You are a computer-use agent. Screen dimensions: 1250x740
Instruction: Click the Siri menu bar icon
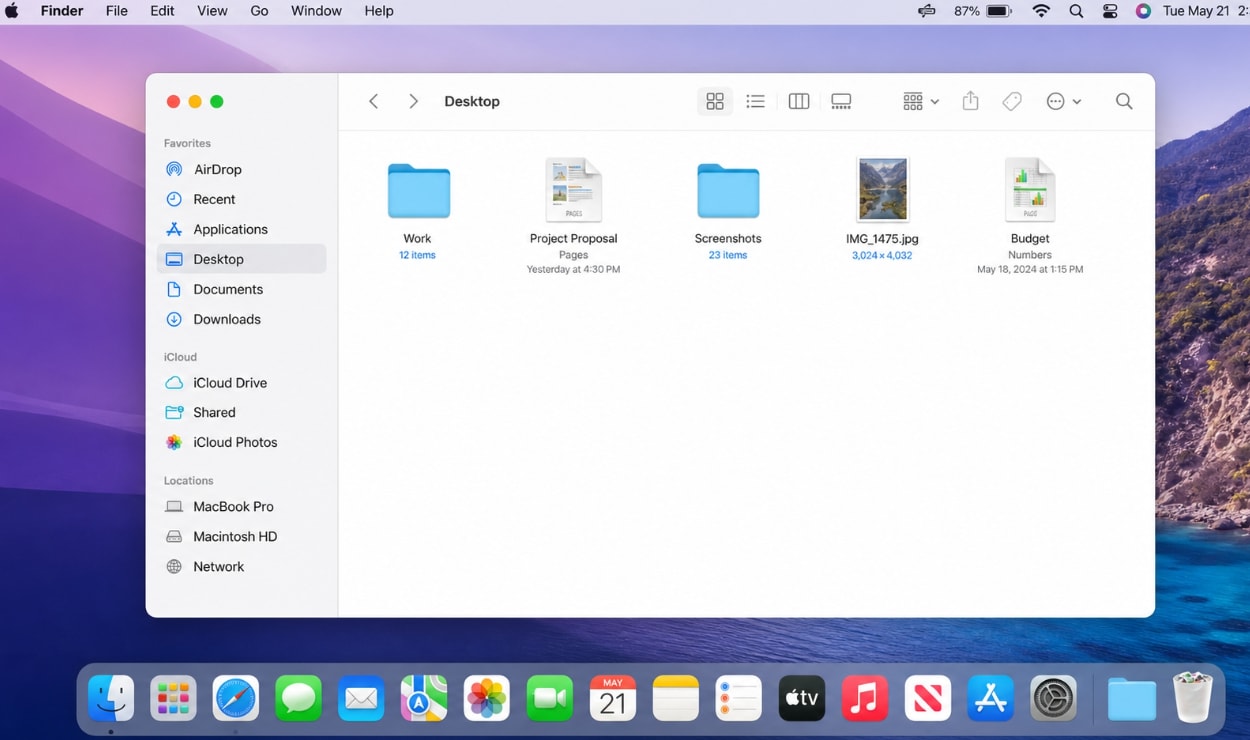tap(1143, 11)
